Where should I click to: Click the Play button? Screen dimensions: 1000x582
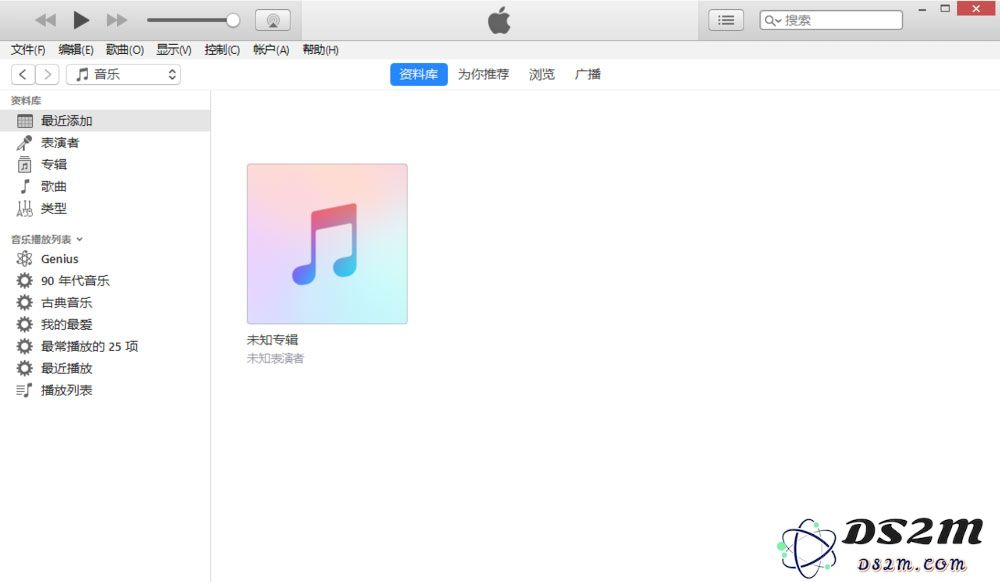81,20
